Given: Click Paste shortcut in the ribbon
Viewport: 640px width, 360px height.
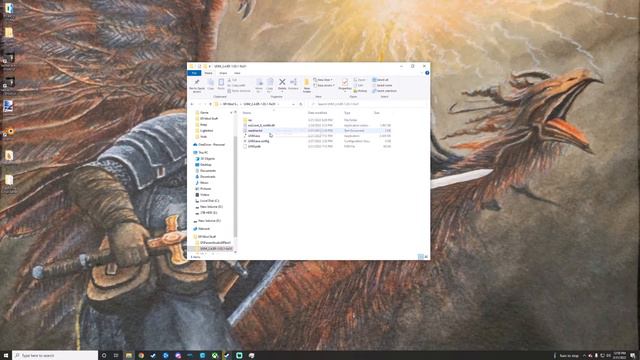Looking at the screenshot, I should (x=239, y=91).
